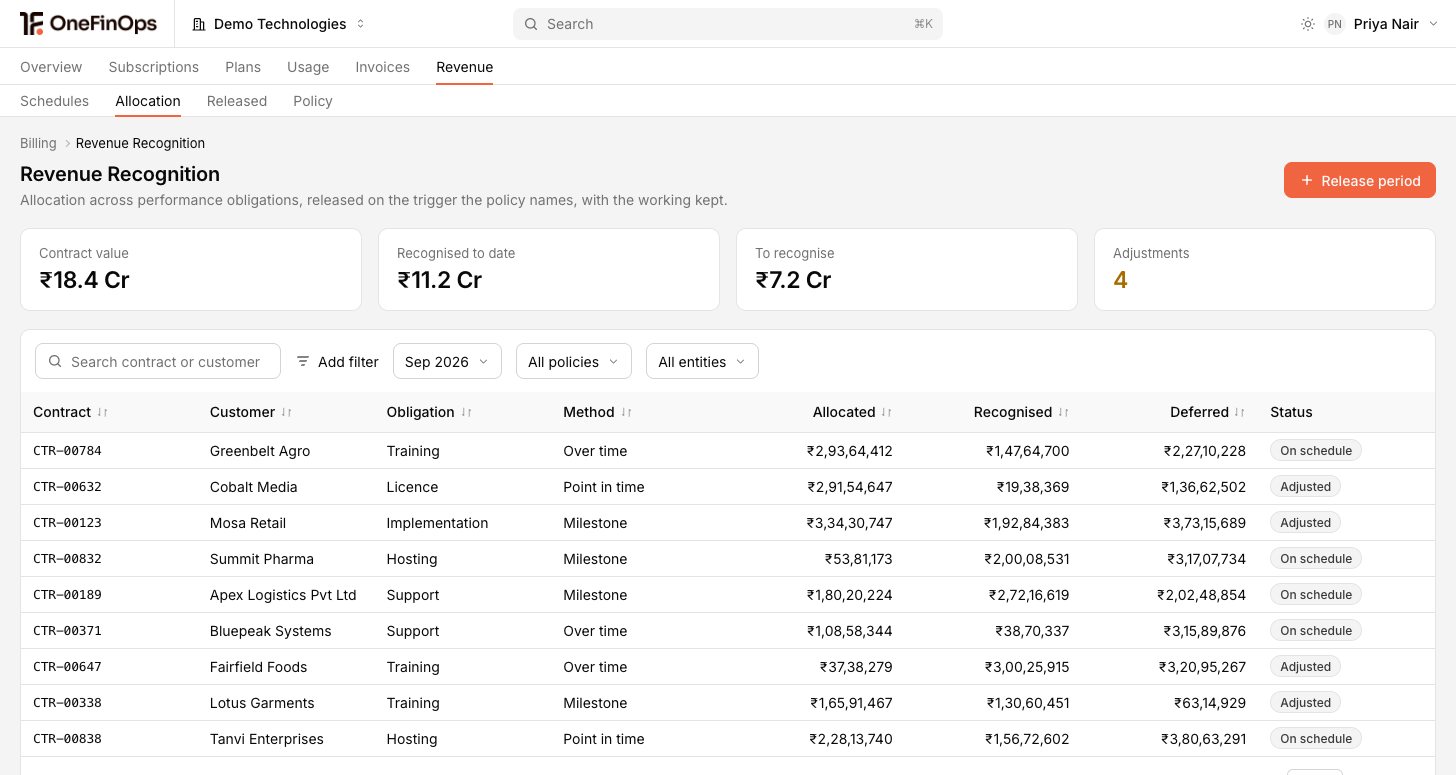Open the All entities dropdown
This screenshot has width=1456, height=775.
(x=702, y=362)
